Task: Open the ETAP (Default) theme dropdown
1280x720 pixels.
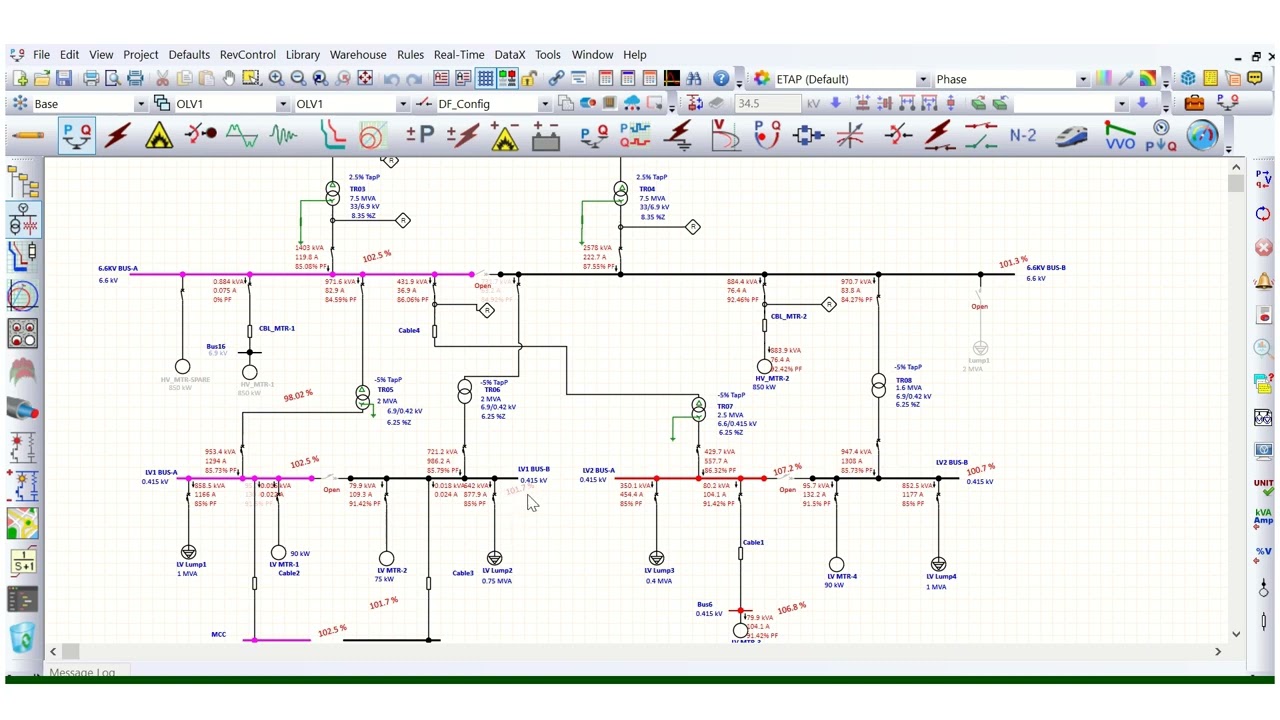Action: coord(923,79)
